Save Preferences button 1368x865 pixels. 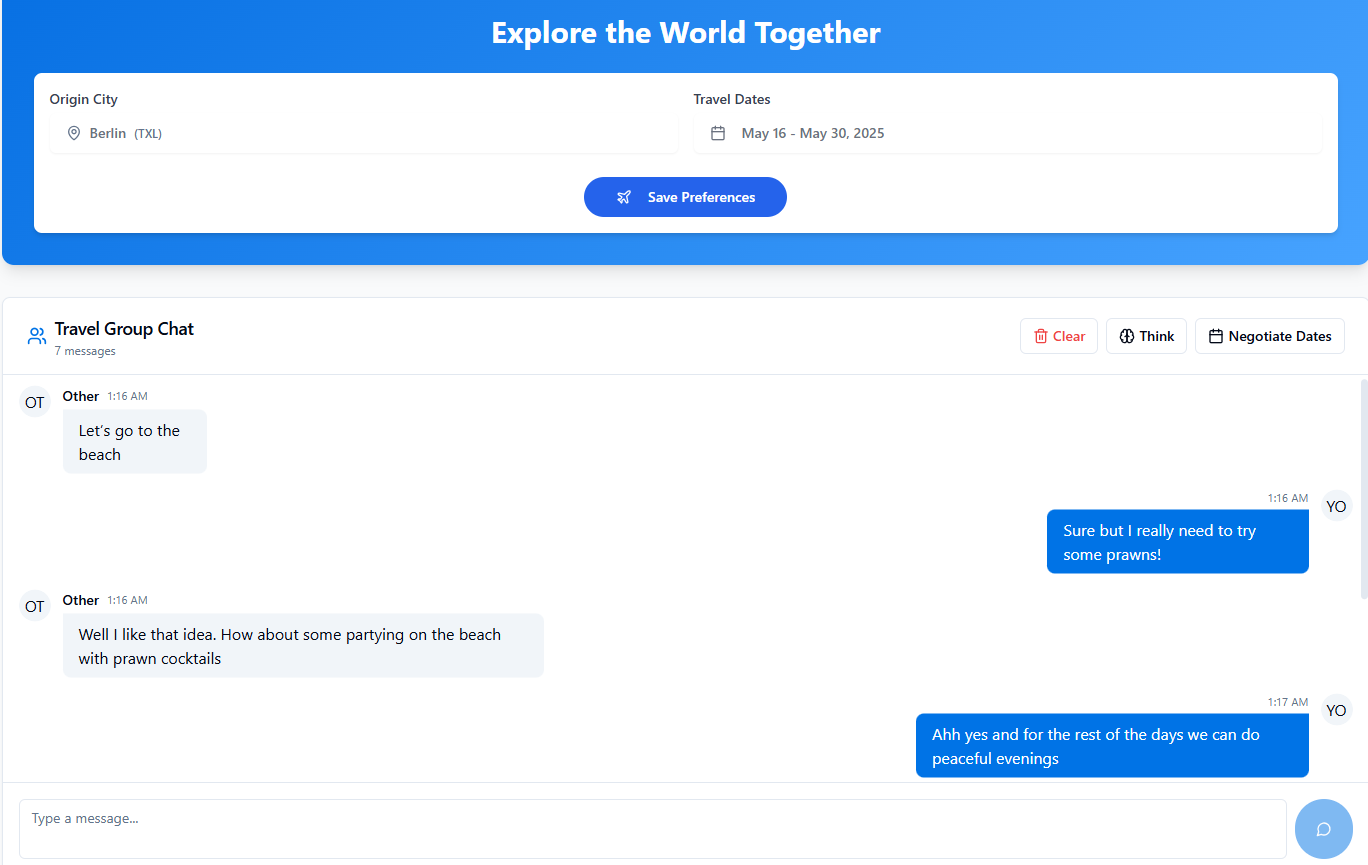tap(685, 197)
